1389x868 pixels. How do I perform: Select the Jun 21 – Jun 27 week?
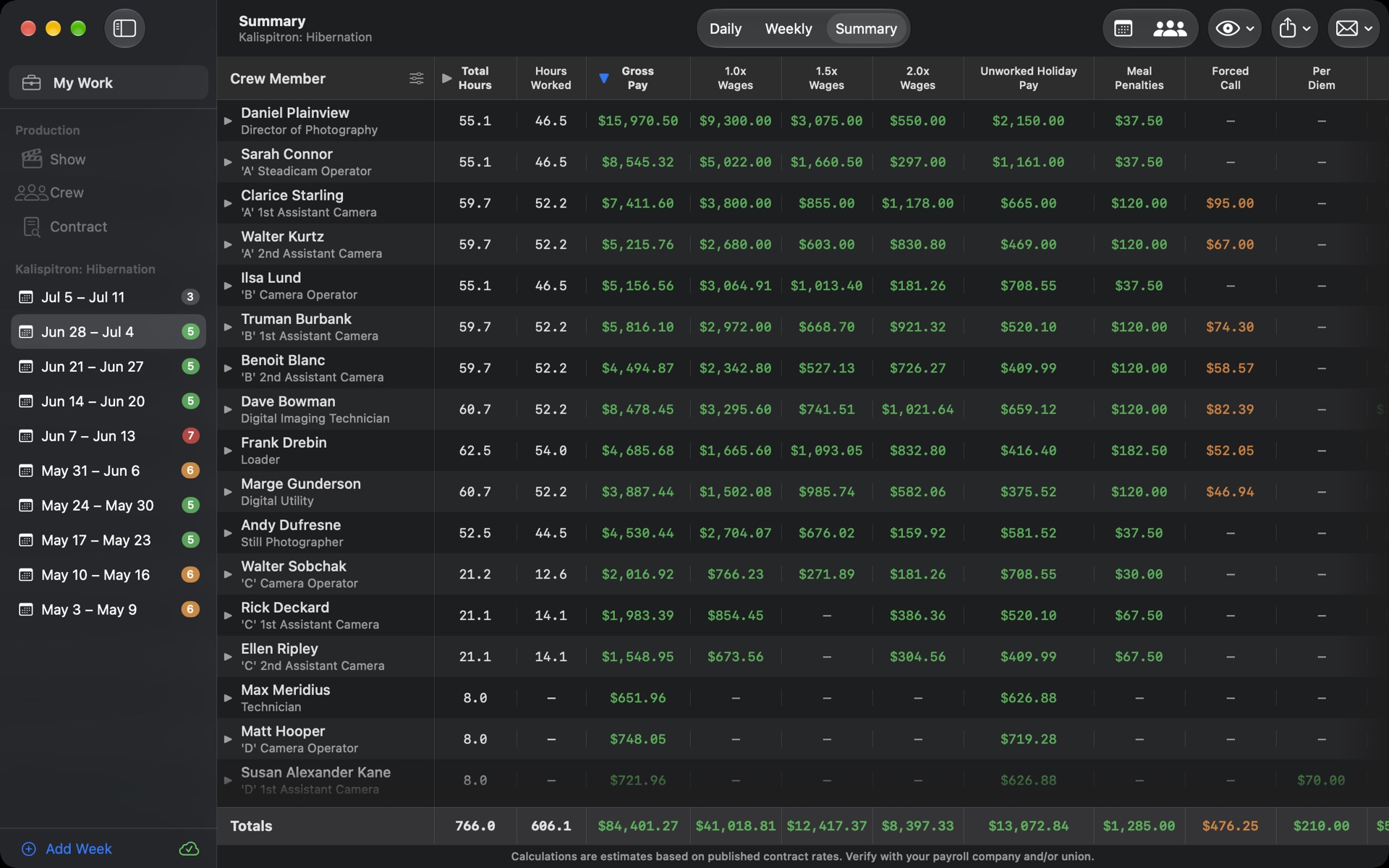click(x=109, y=367)
